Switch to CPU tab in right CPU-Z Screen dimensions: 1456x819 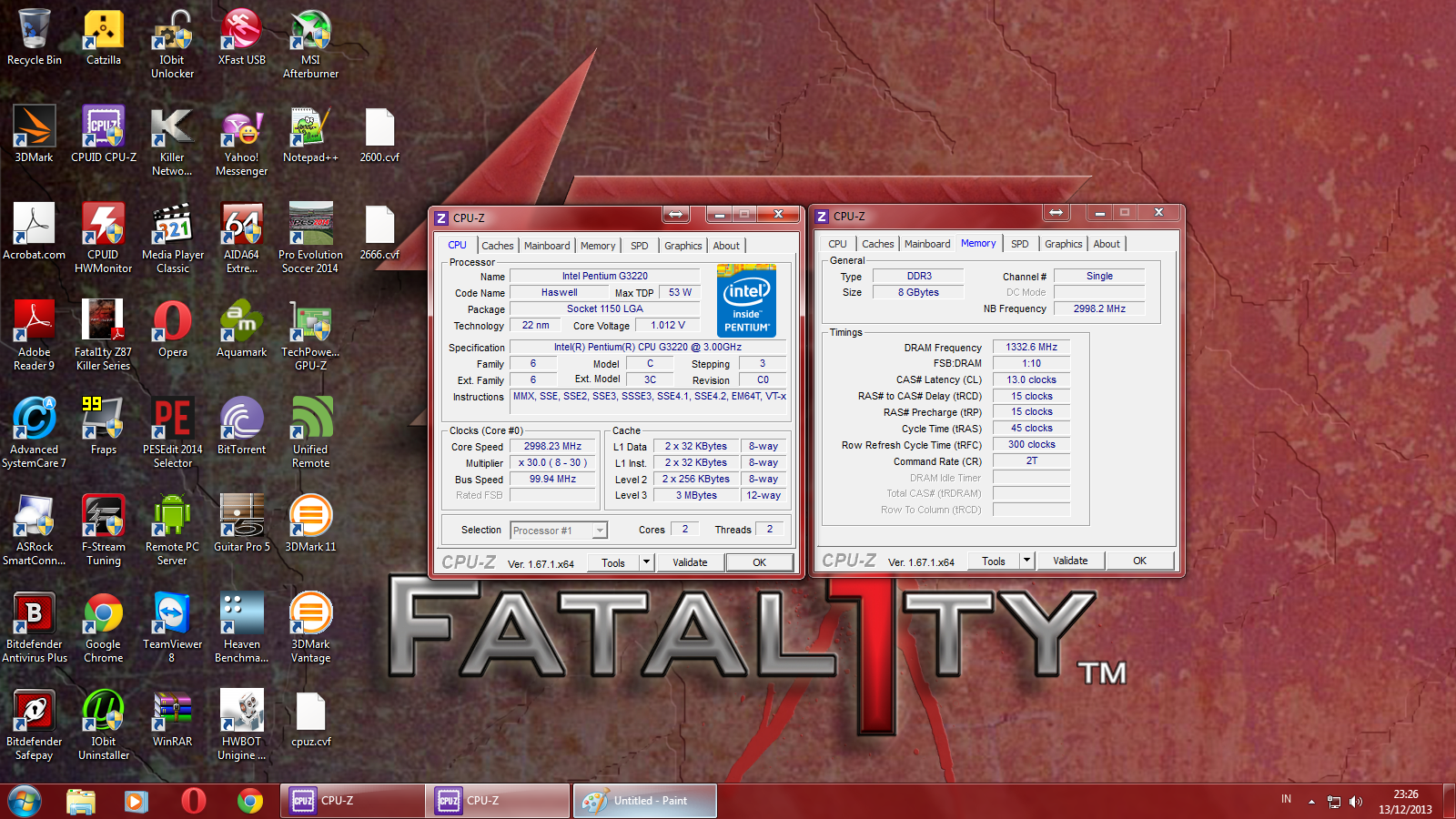click(837, 244)
